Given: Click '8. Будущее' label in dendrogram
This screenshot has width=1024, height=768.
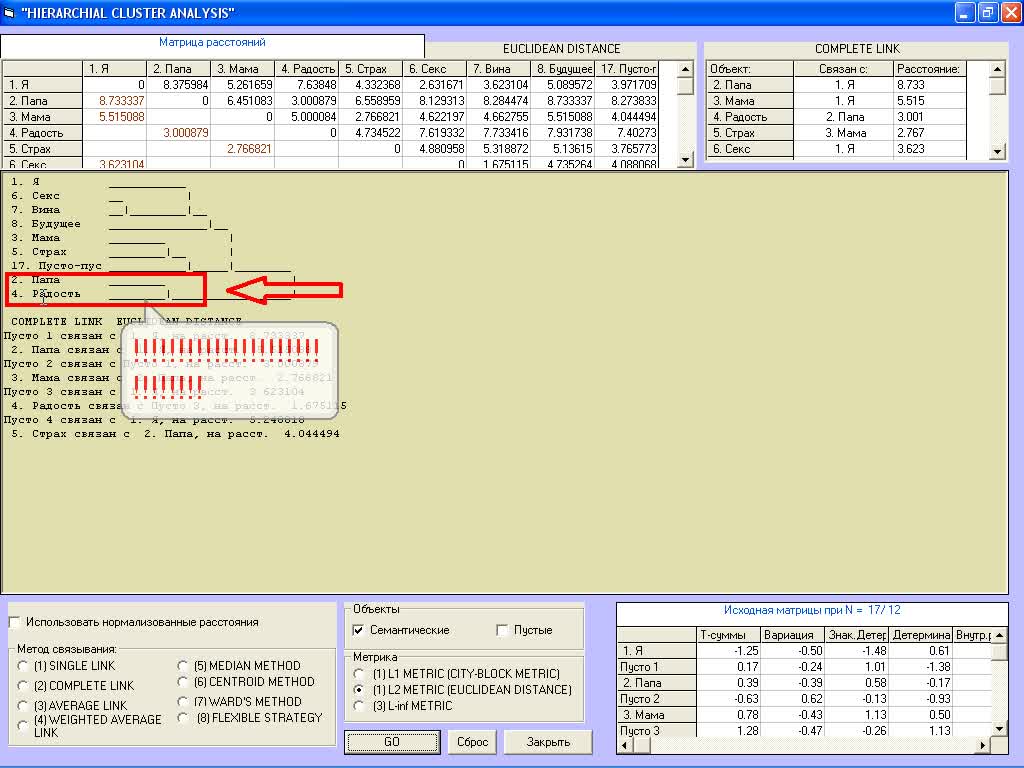Looking at the screenshot, I should [x=46, y=224].
